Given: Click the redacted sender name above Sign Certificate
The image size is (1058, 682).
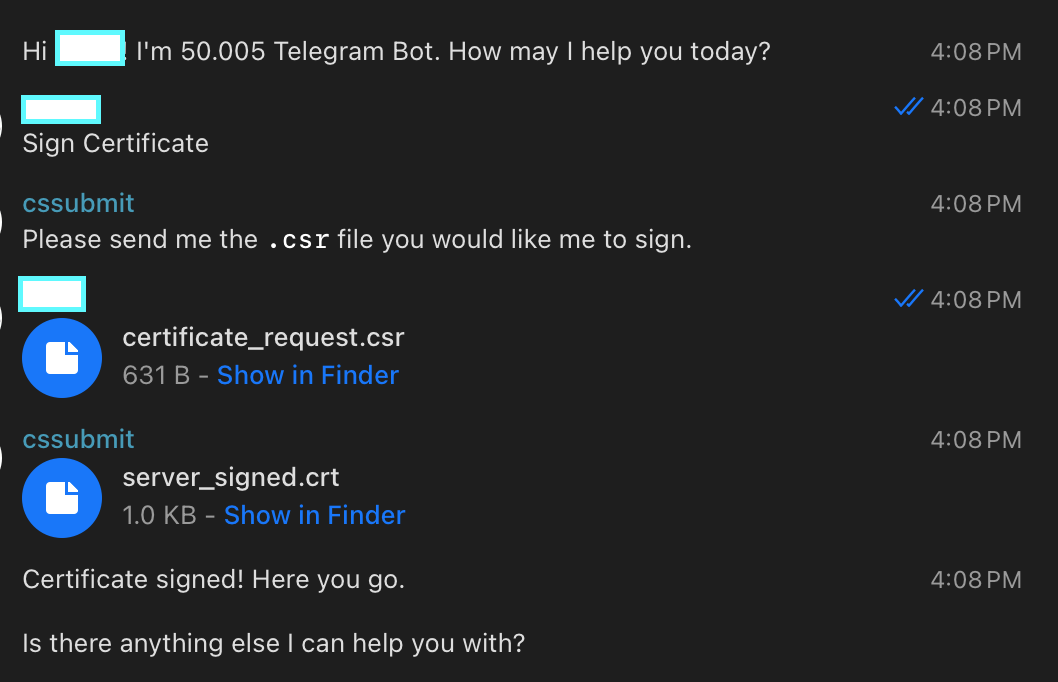Looking at the screenshot, I should 61,109.
